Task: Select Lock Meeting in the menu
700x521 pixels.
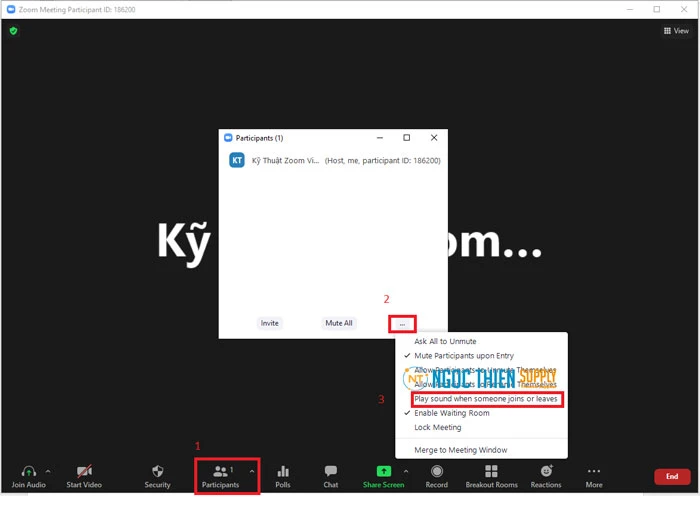Action: click(x=438, y=427)
